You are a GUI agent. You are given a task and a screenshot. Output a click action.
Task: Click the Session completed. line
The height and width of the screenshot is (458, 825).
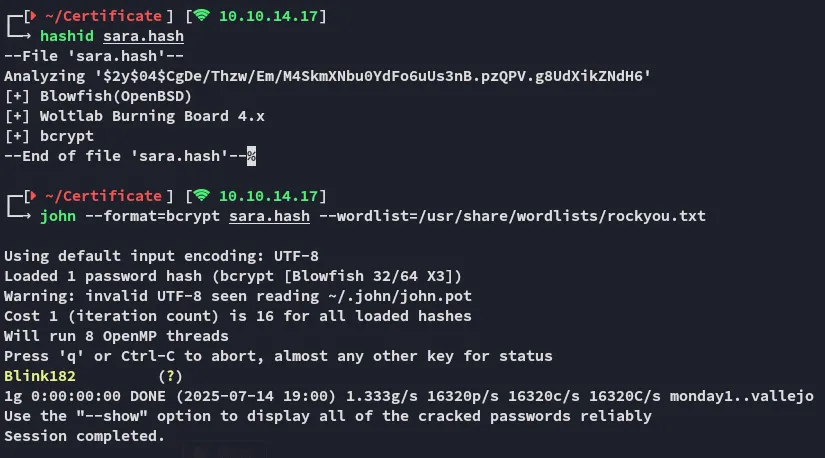[x=85, y=436]
